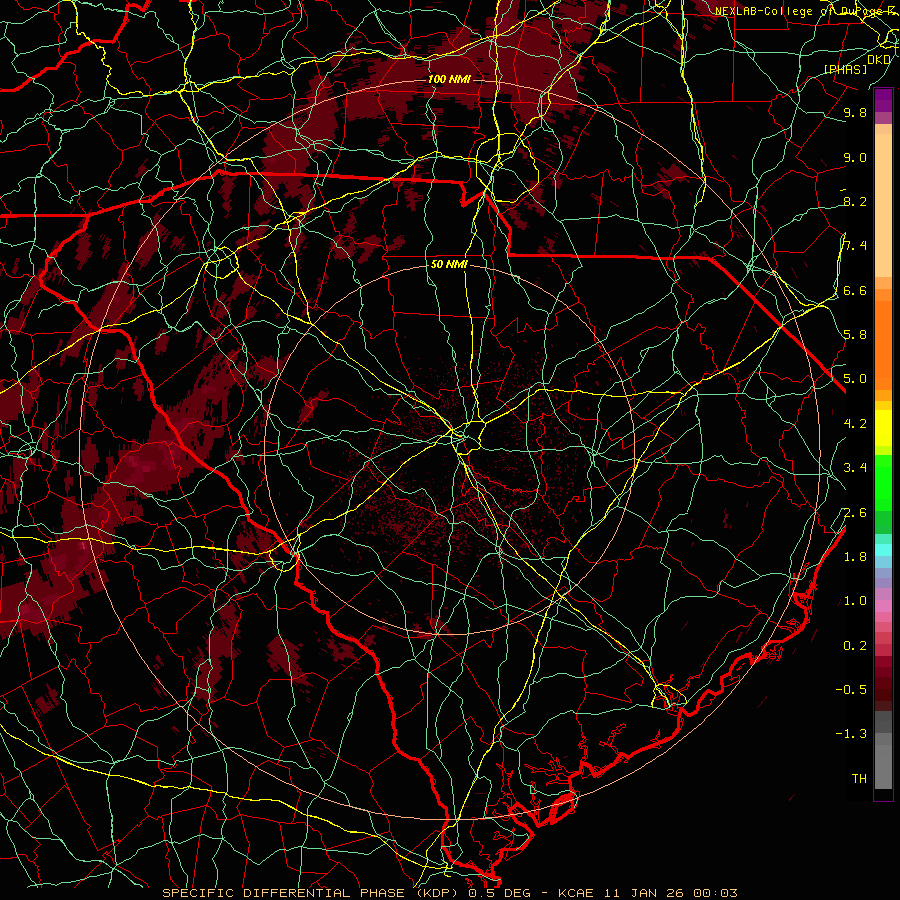Image resolution: width=900 pixels, height=900 pixels.
Task: Select the 0.2 legend value
Action: click(x=855, y=645)
